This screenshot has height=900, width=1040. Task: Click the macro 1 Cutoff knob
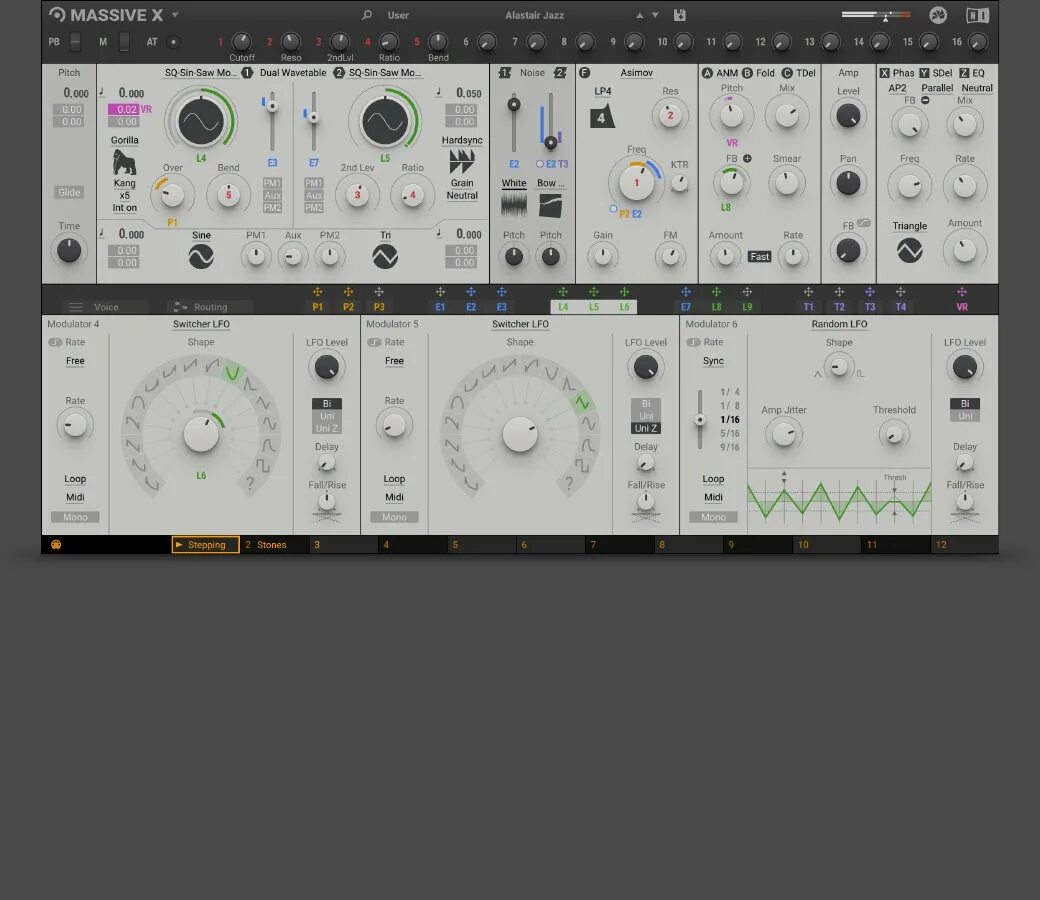242,42
